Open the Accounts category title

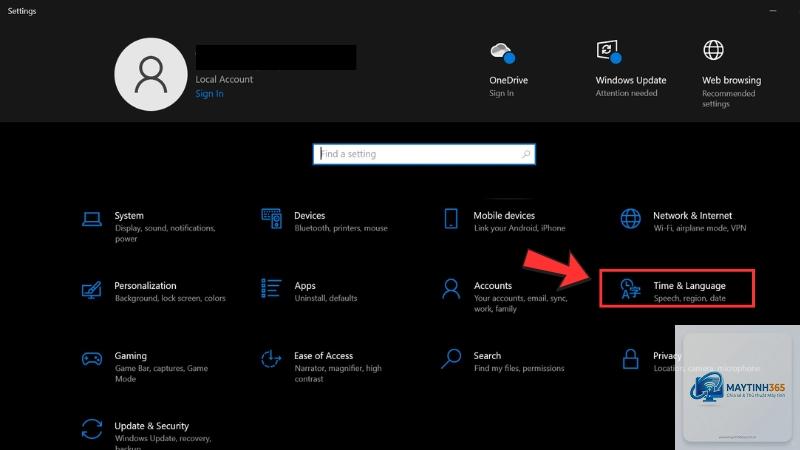click(x=492, y=286)
